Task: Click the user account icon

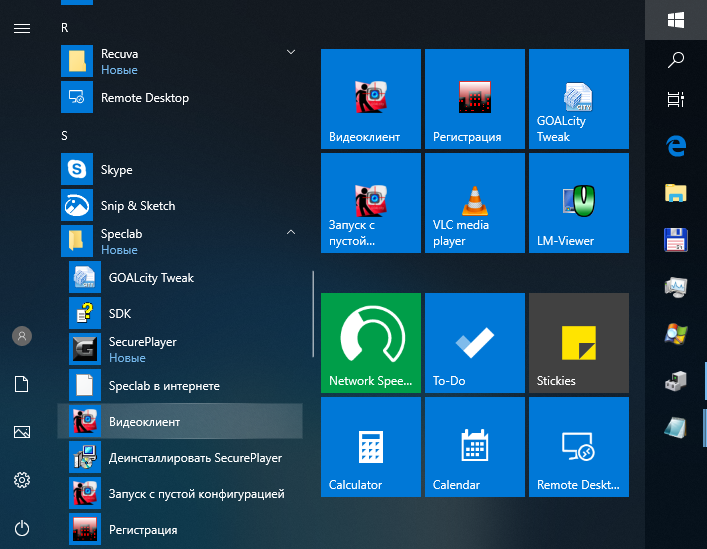Action: click(22, 336)
